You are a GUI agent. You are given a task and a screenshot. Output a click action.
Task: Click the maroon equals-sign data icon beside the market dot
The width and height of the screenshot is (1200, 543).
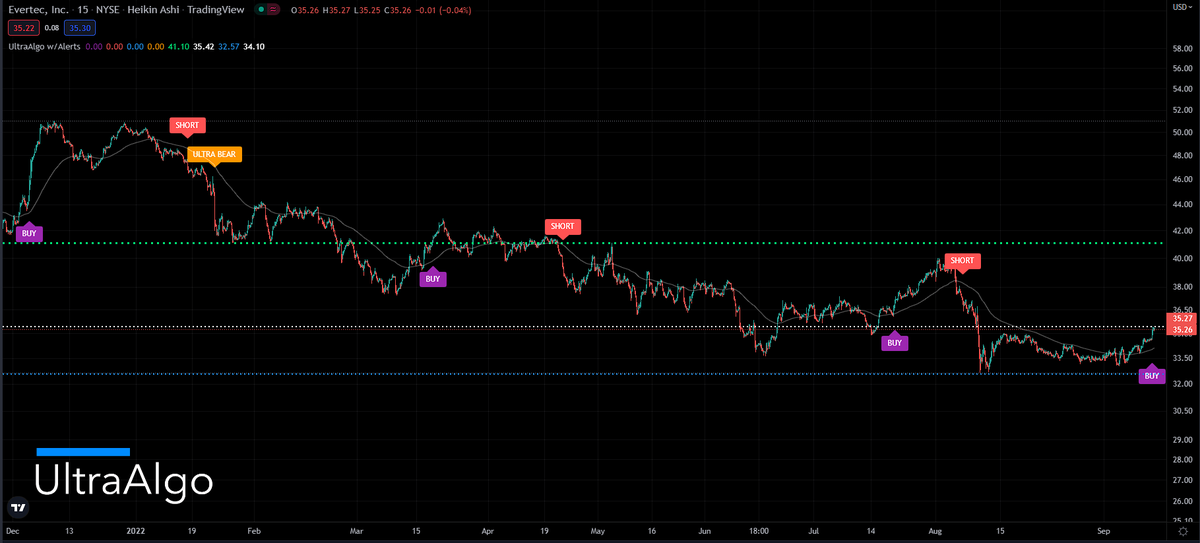(x=275, y=10)
